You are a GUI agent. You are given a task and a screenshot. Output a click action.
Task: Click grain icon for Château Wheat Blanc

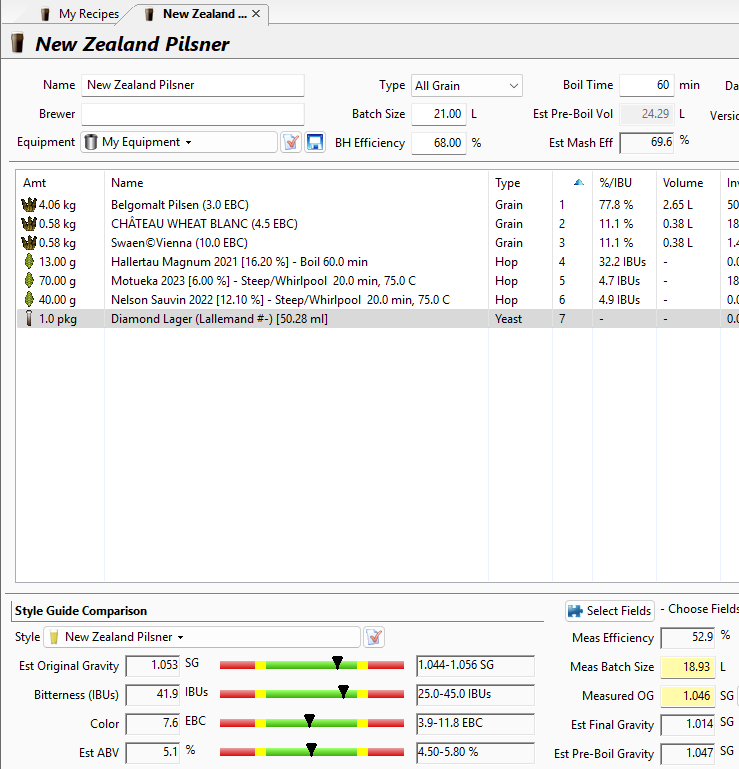pos(29,224)
